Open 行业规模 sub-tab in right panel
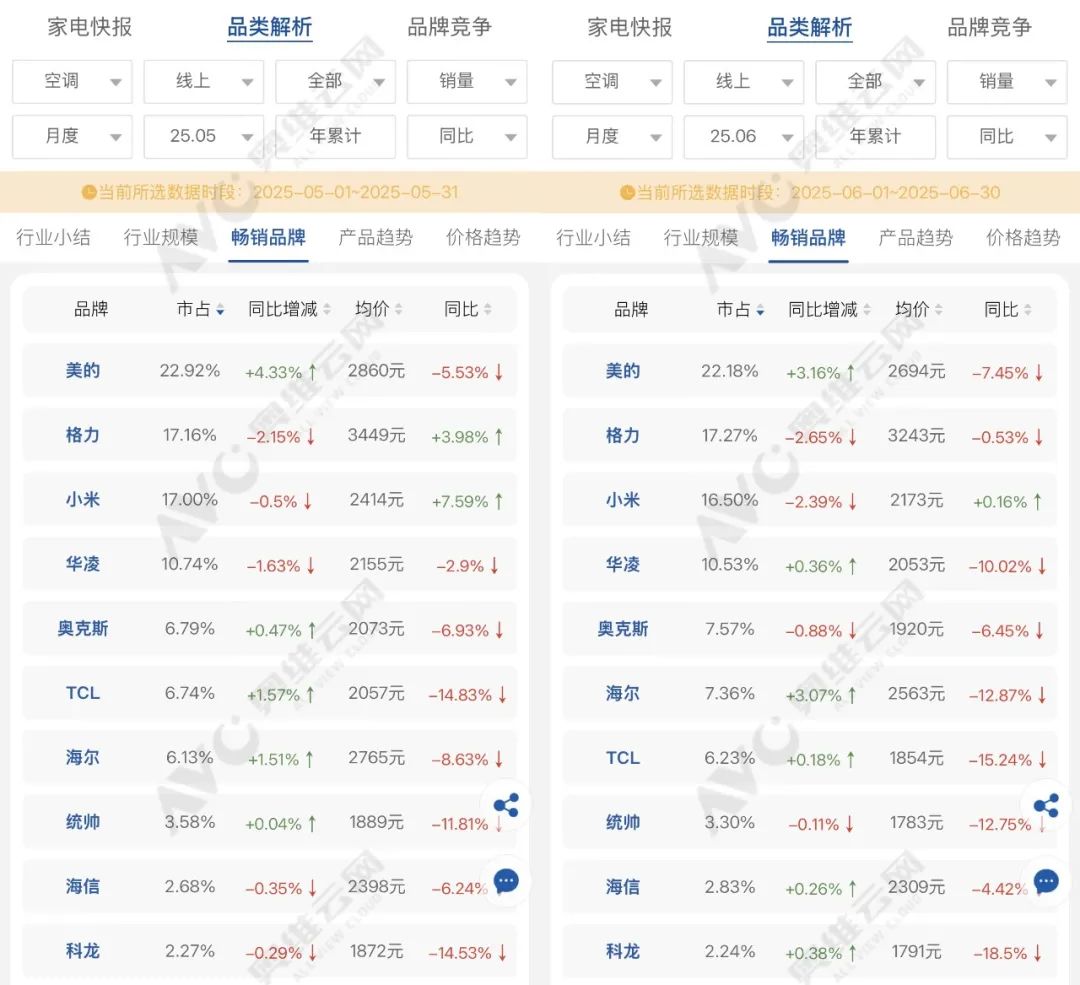 click(701, 238)
